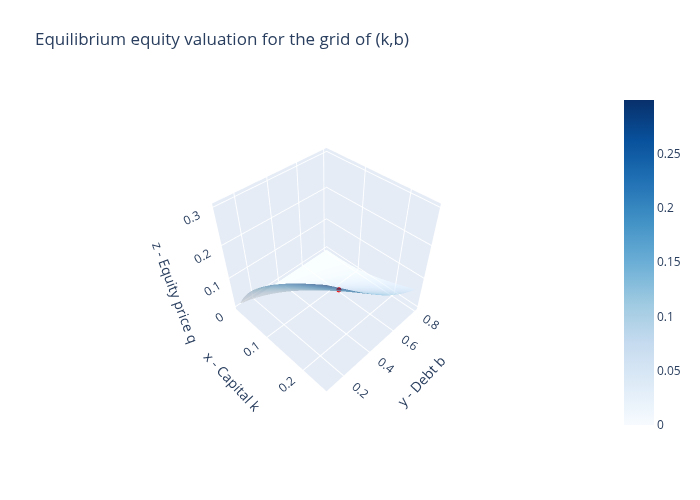The width and height of the screenshot is (700, 500).
Task: Click the red marker point on the surface
Action: point(339,290)
